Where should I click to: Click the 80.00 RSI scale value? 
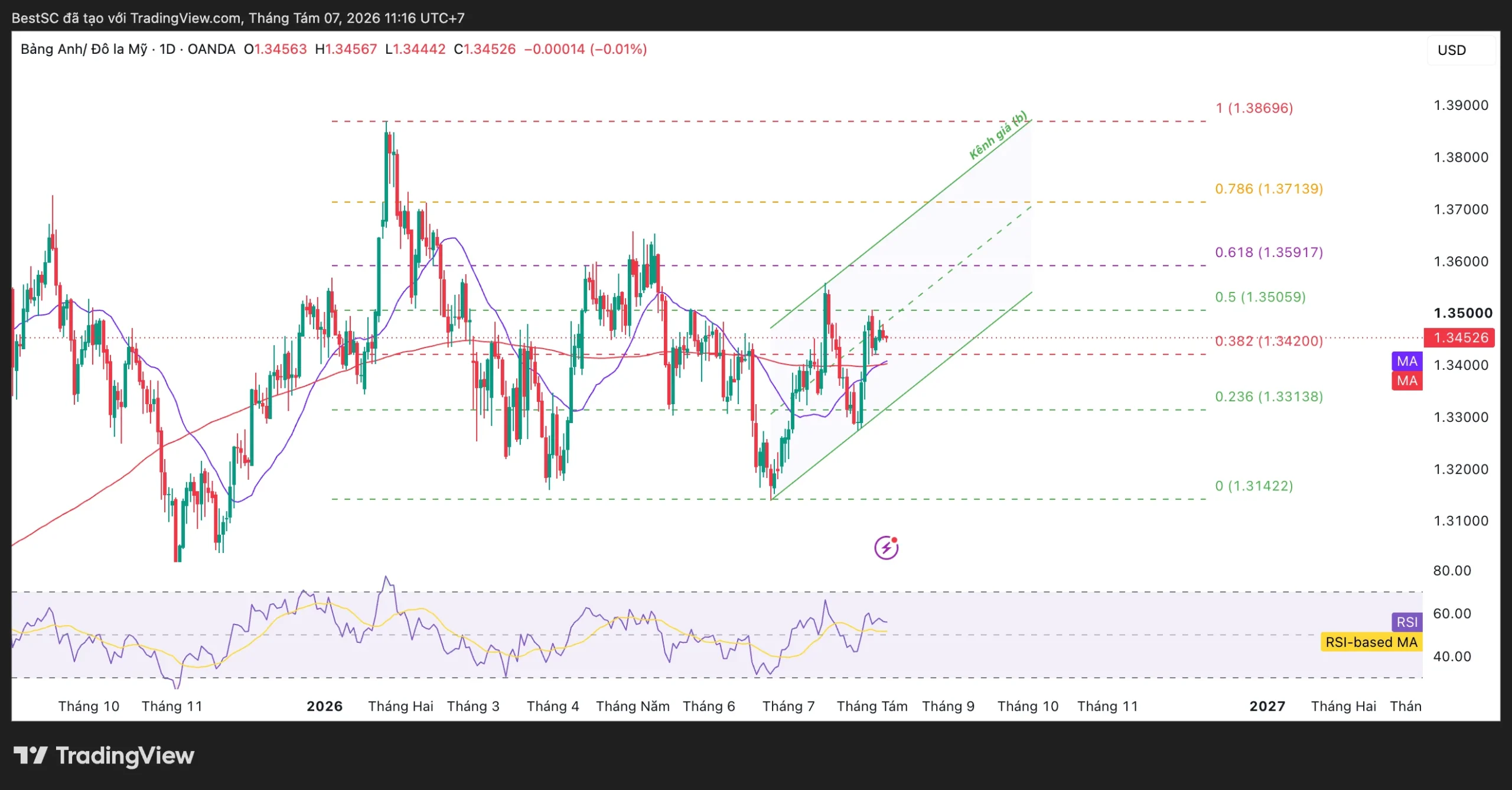pos(1452,571)
